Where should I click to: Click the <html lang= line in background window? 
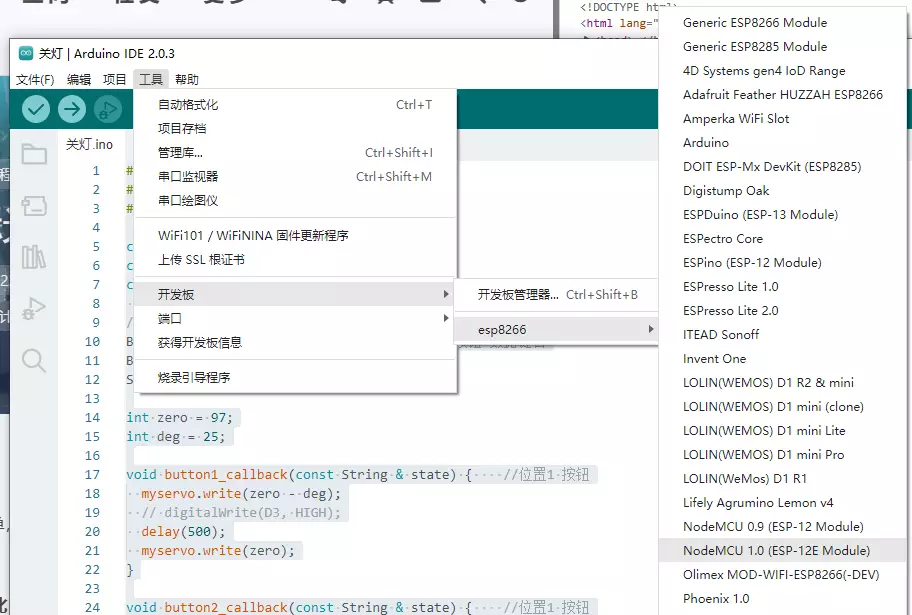[619, 23]
